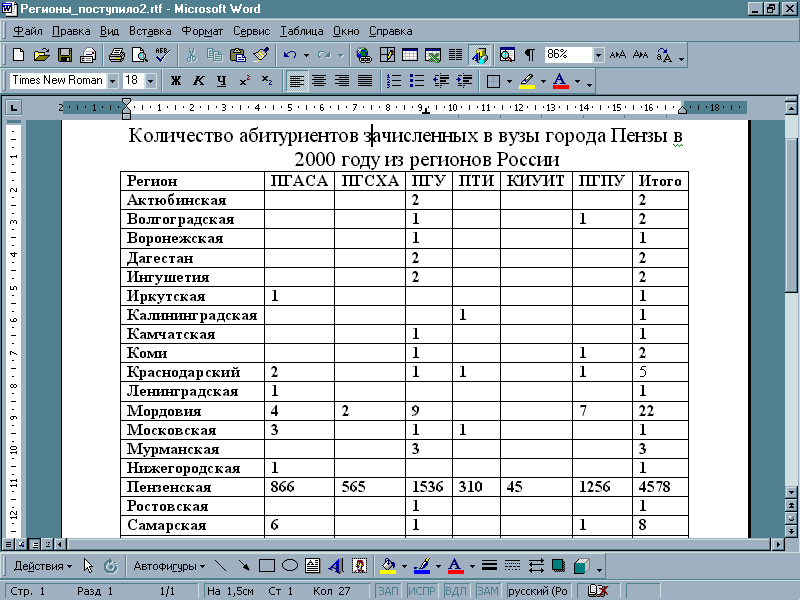Open the font color dropdown arrow
Viewport: 800px width, 600px height.
point(578,81)
